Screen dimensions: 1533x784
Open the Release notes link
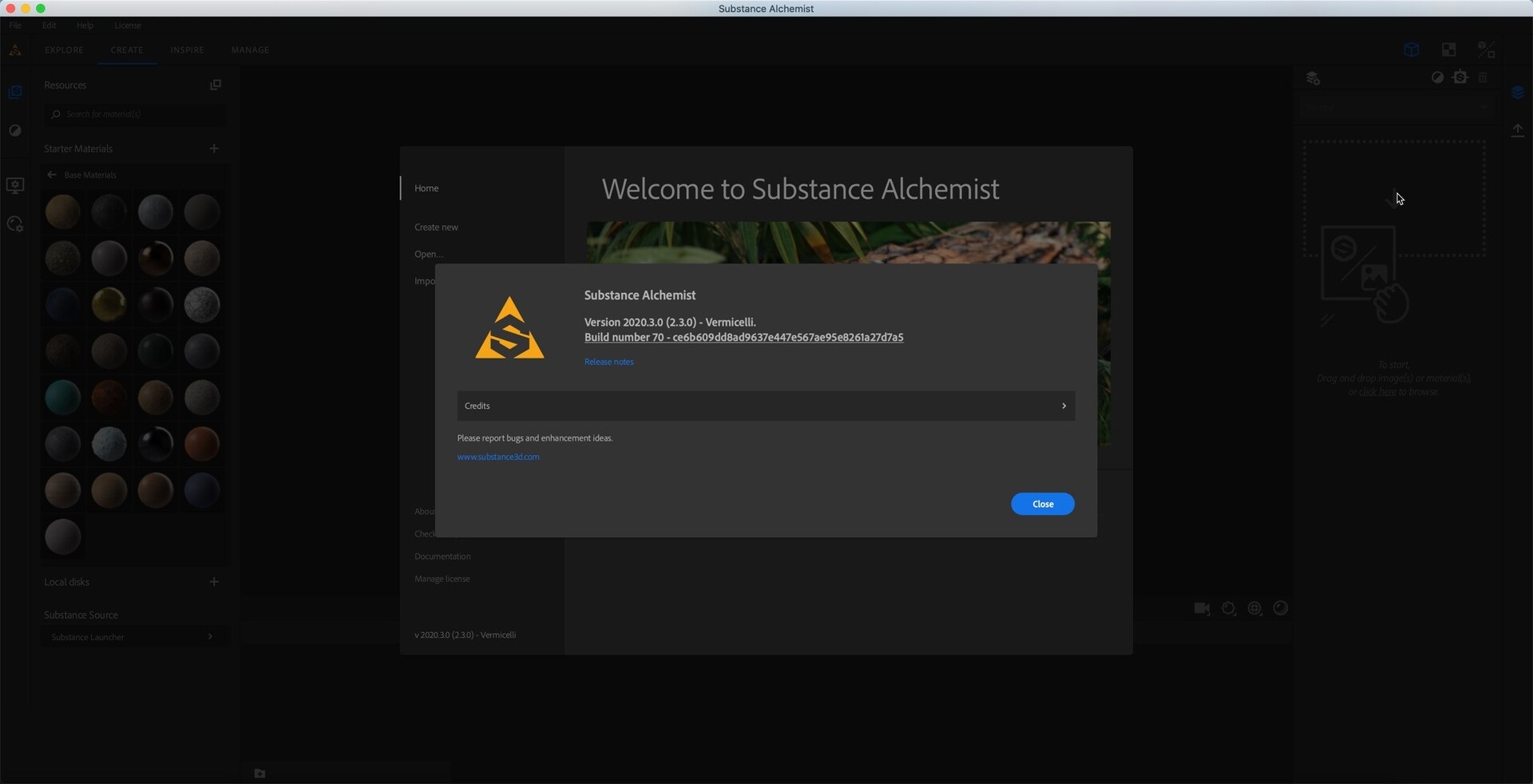click(x=608, y=362)
